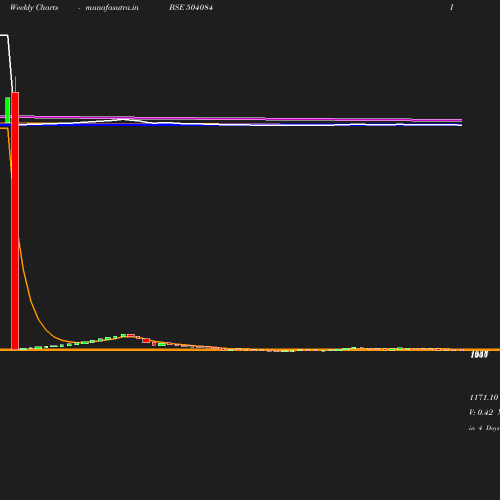
Task: Click the 'munafasutra.in' site label
Action: point(112,8)
